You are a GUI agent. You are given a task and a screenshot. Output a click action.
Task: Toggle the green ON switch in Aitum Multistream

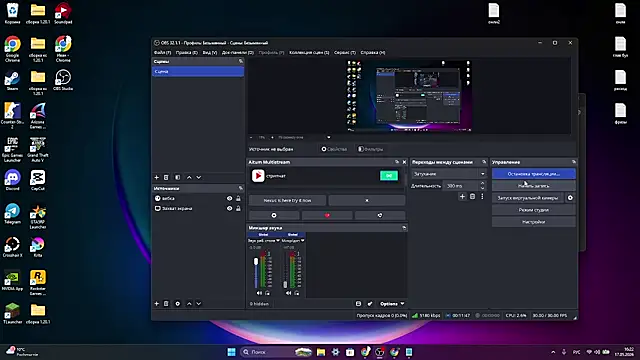(389, 176)
